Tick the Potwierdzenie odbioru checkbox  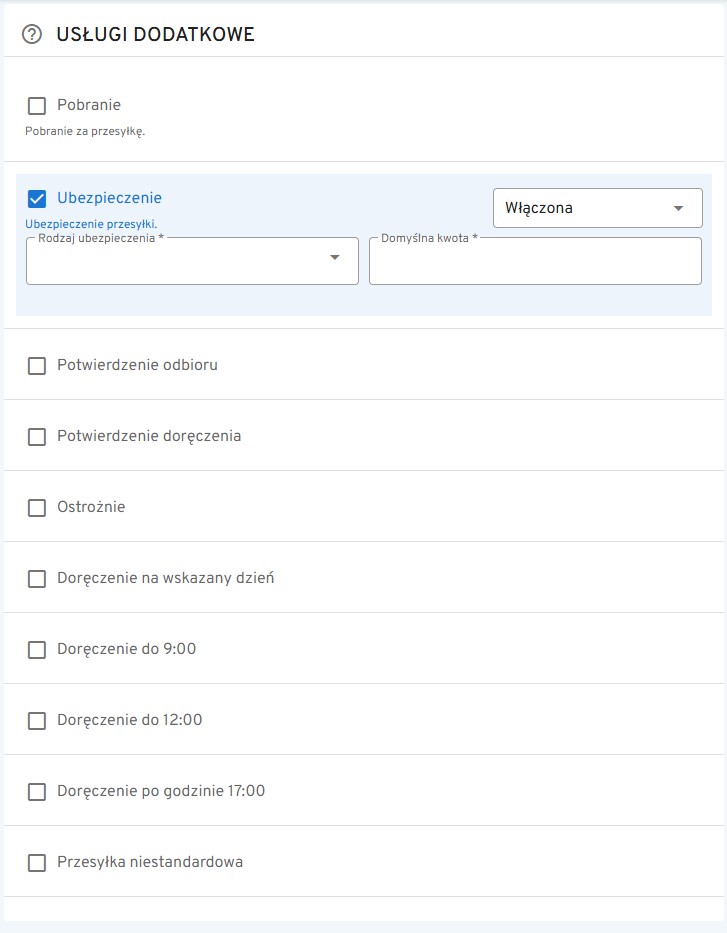tap(37, 366)
